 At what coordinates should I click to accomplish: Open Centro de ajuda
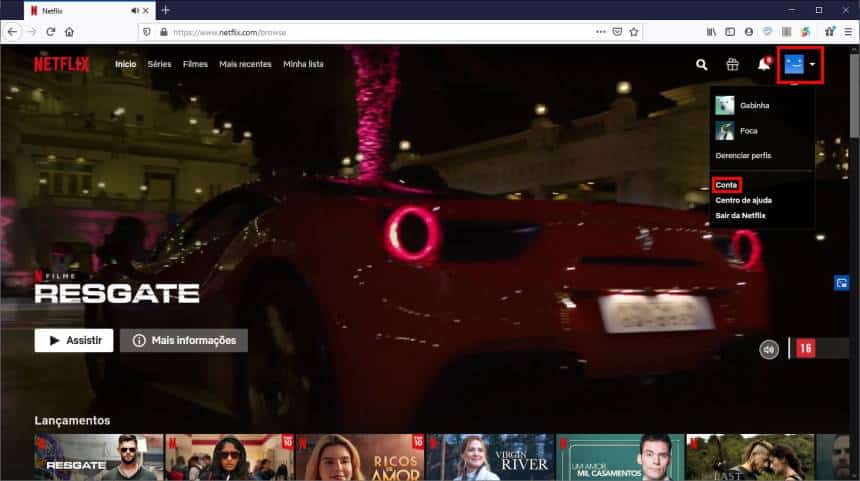[x=743, y=200]
